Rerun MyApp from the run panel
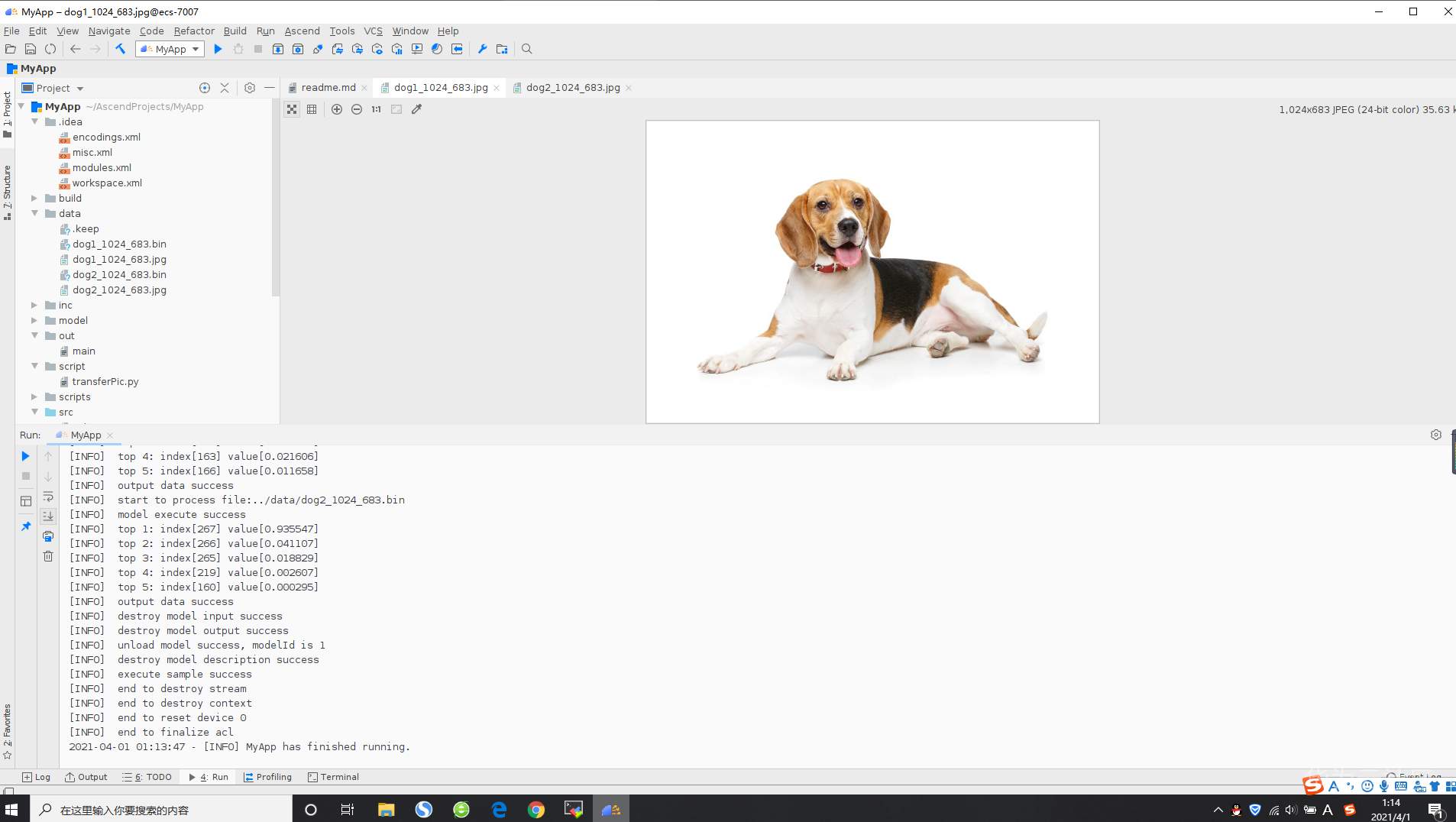The width and height of the screenshot is (1456, 822). click(25, 456)
